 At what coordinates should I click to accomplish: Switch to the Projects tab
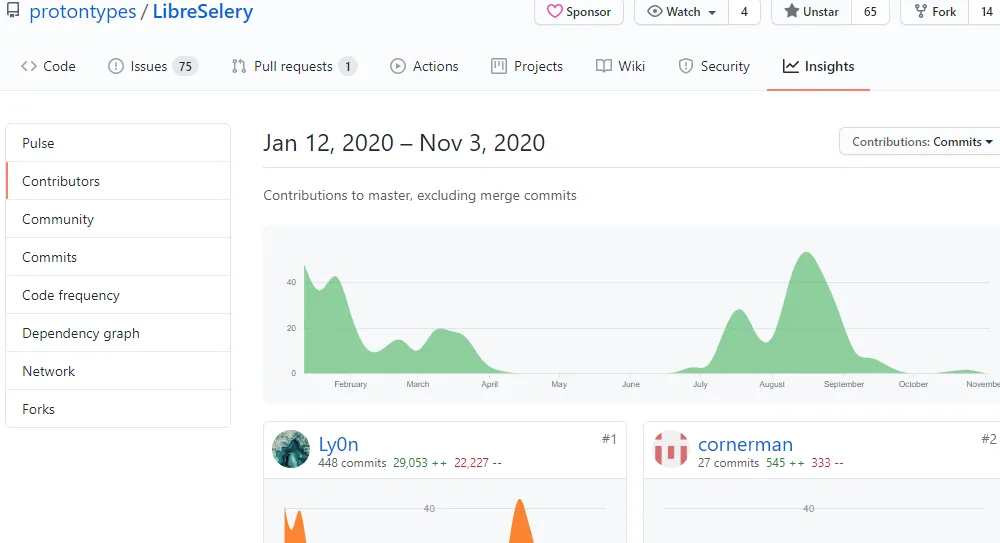(527, 66)
